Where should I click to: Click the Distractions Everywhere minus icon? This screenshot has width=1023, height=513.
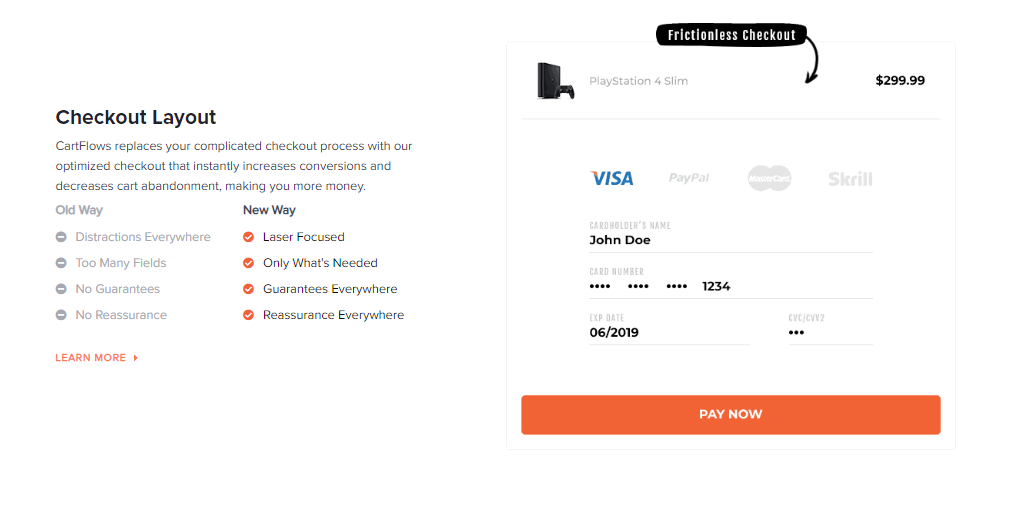[61, 237]
